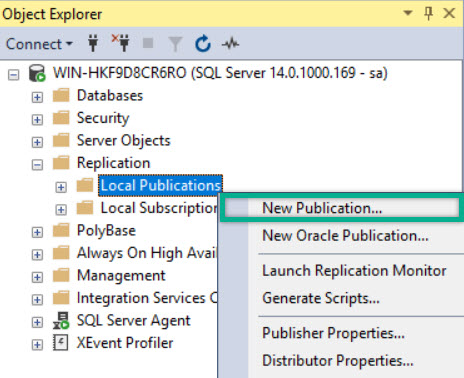
Task: Click the Stop square toolbar icon
Action: click(x=148, y=43)
